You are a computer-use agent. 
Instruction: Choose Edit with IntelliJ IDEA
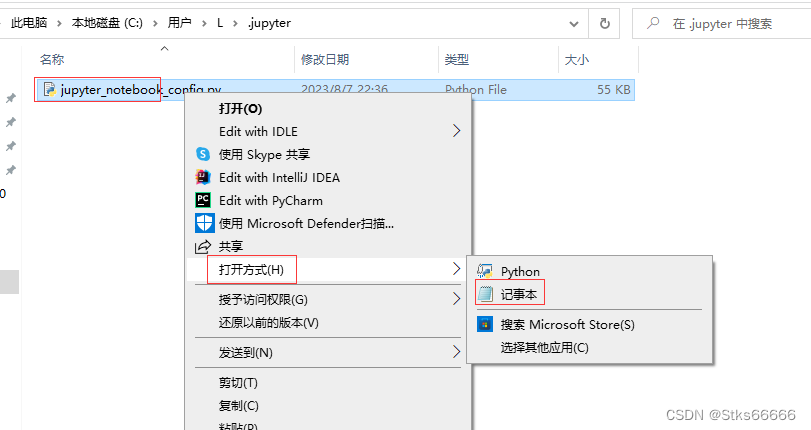click(279, 177)
